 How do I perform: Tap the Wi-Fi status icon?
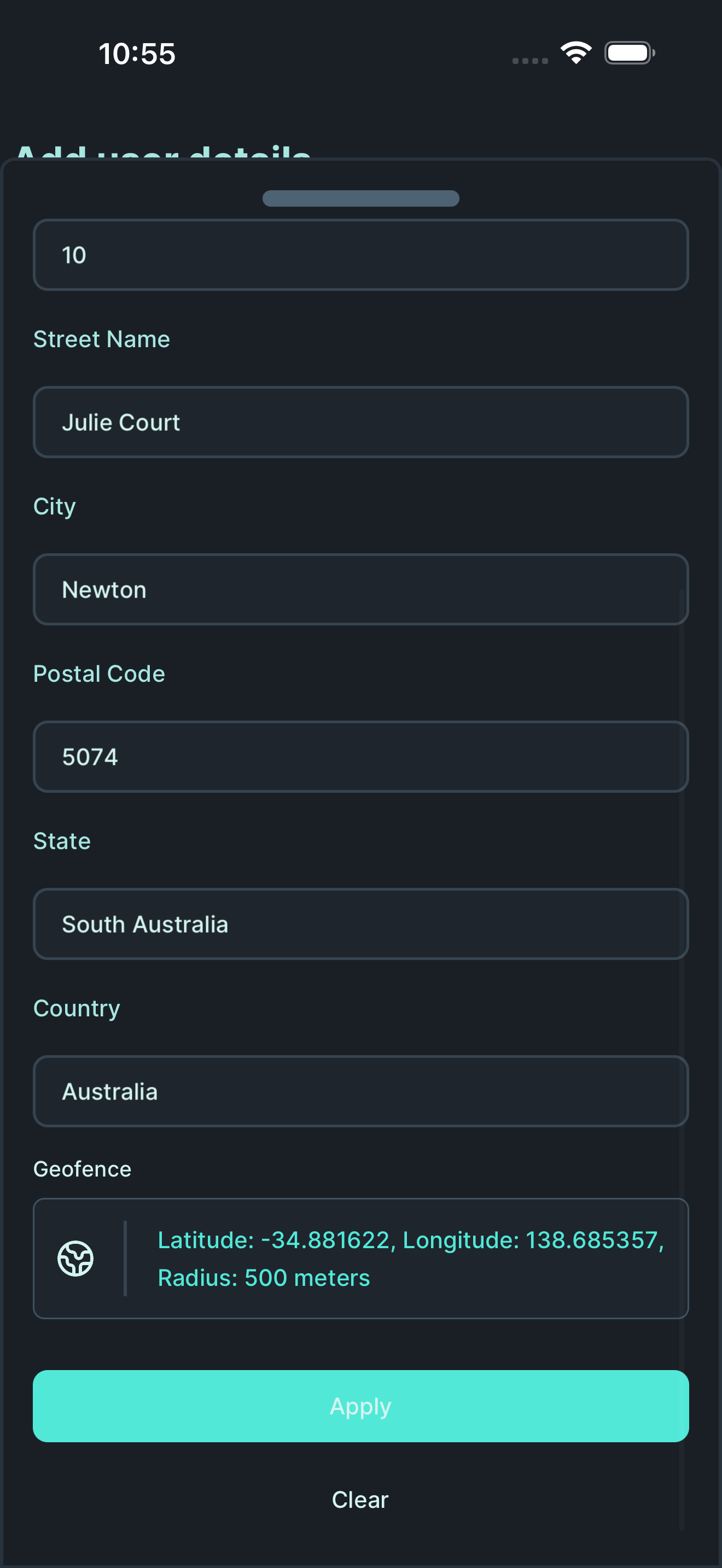click(x=575, y=54)
